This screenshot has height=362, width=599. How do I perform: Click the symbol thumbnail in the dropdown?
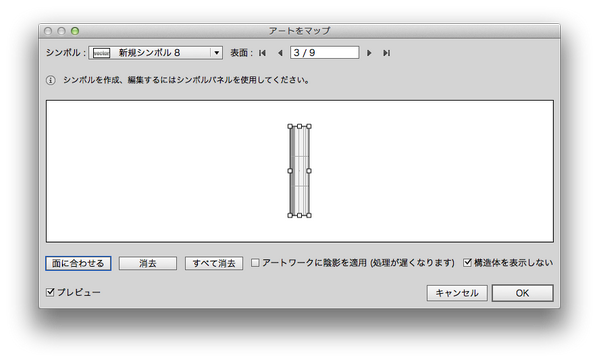click(x=102, y=53)
